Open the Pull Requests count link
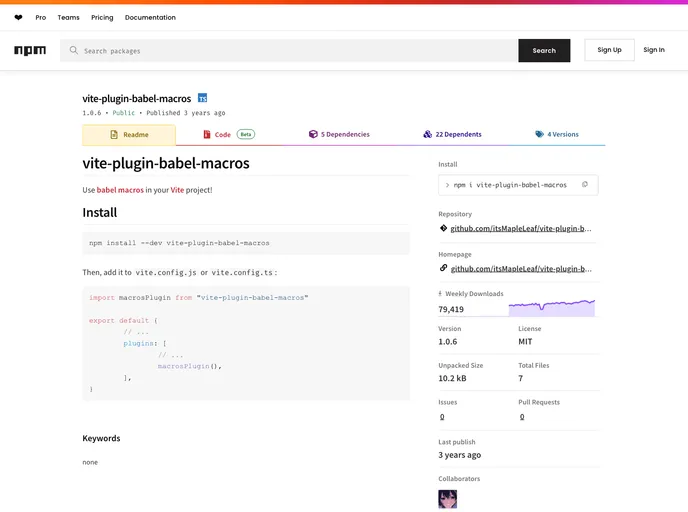Viewport: 688px width, 512px height. pos(522,417)
